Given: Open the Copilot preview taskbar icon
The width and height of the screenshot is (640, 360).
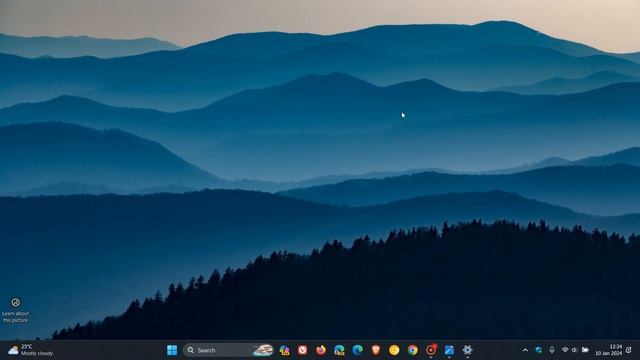Looking at the screenshot, I should 284,350.
